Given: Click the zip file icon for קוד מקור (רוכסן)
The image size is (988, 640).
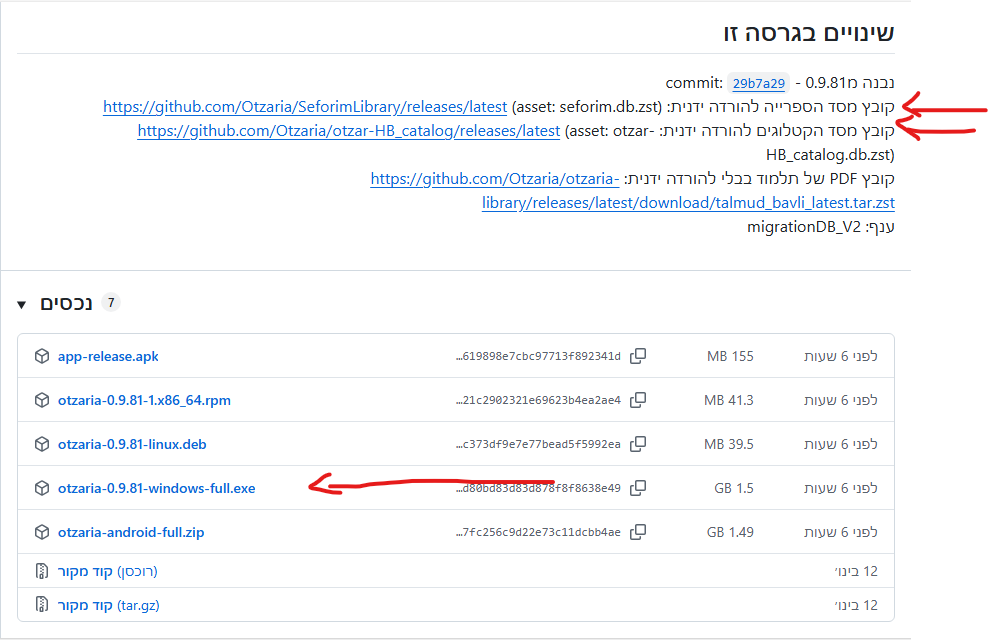Looking at the screenshot, I should (x=42, y=571).
